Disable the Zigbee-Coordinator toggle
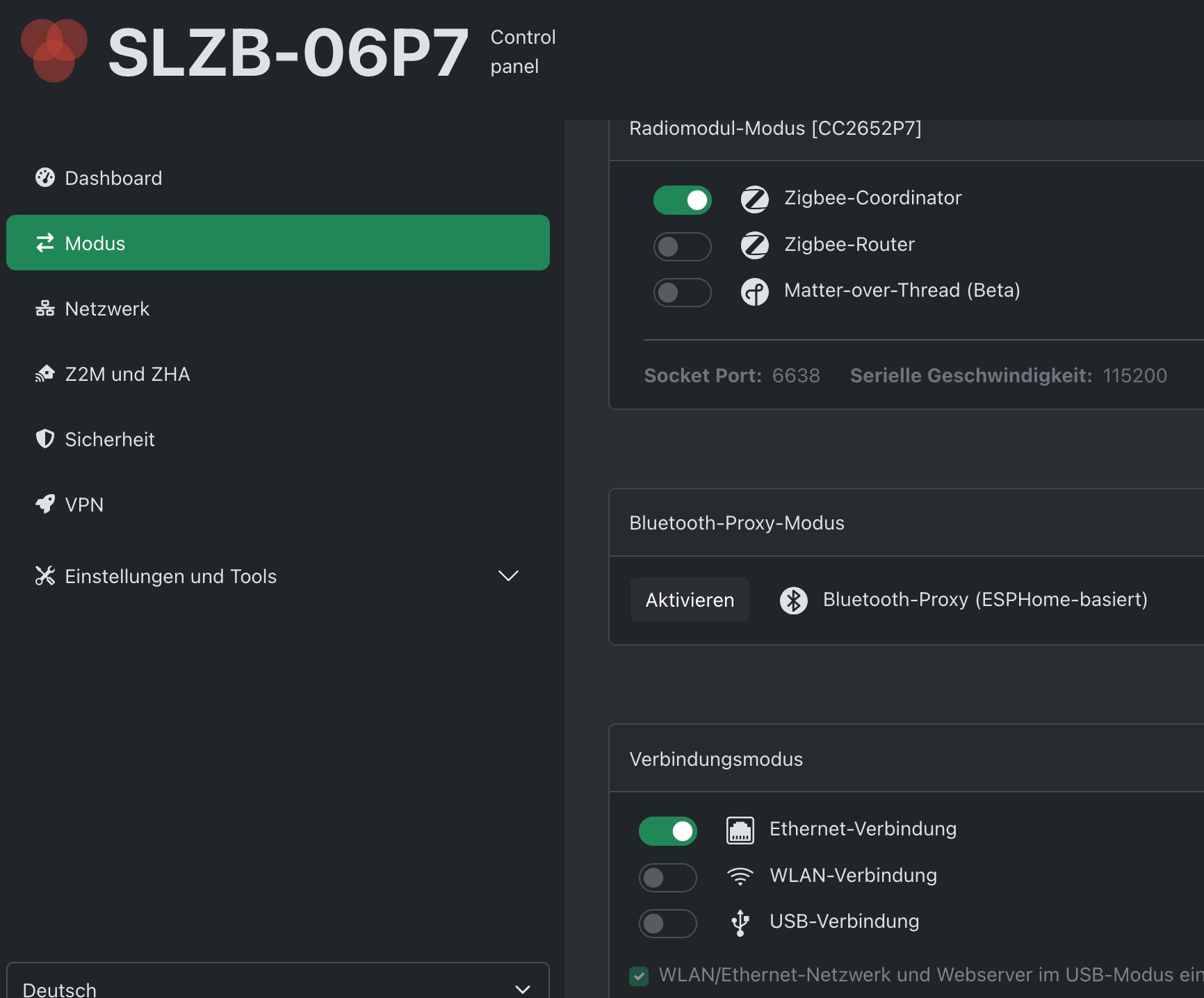 click(683, 200)
